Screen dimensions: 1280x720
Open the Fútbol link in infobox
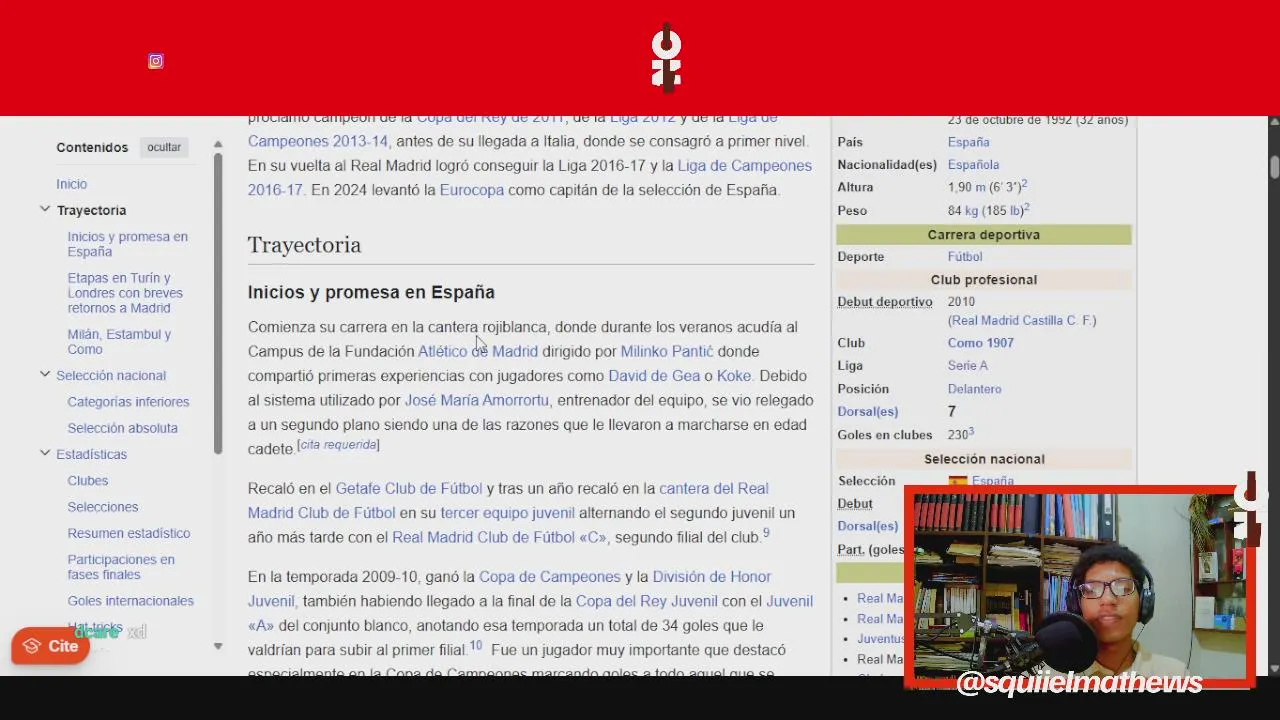[x=965, y=257]
